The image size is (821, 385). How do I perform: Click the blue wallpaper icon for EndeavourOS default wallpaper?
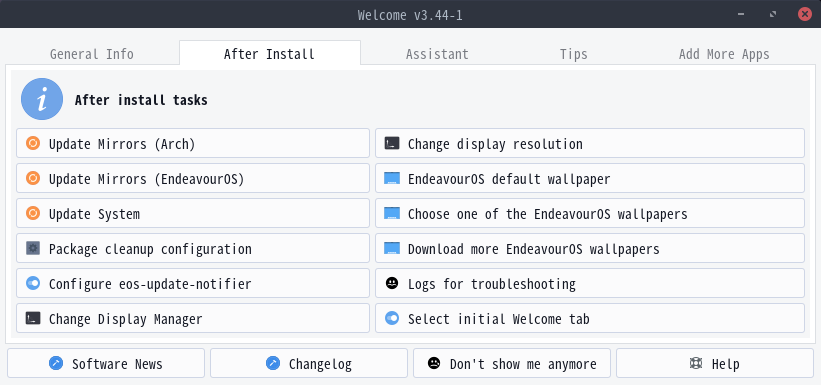[392, 178]
